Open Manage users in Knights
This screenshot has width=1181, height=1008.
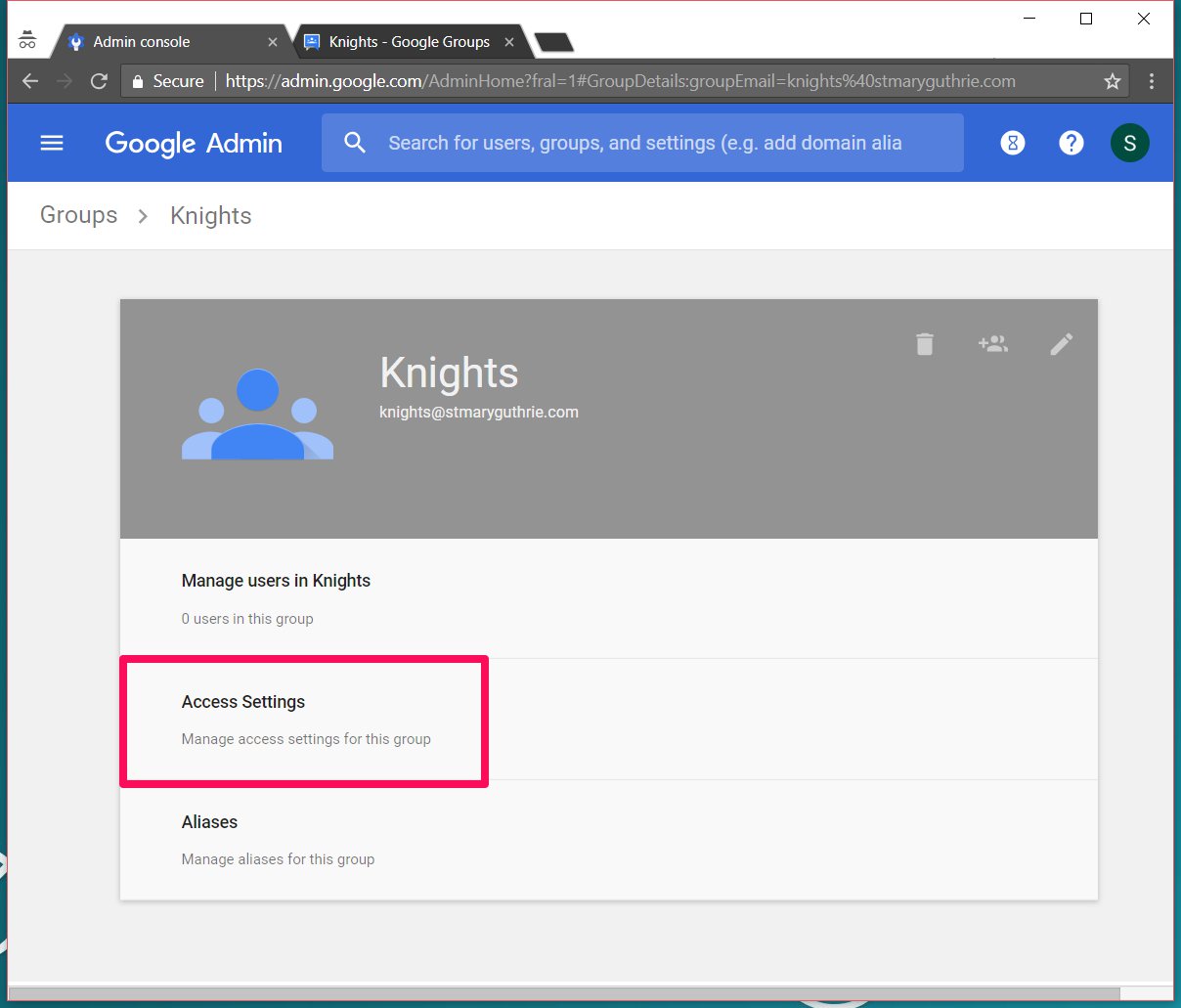[x=609, y=598]
